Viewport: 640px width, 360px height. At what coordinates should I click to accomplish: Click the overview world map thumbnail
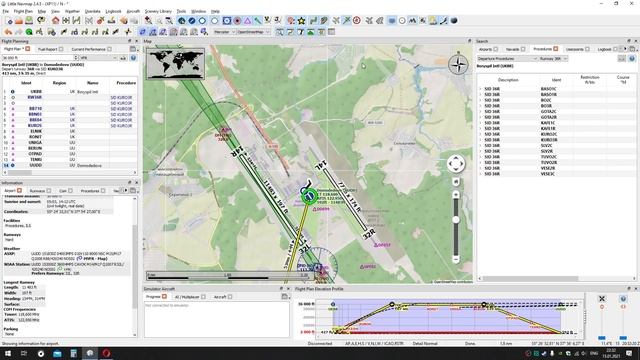(176, 64)
